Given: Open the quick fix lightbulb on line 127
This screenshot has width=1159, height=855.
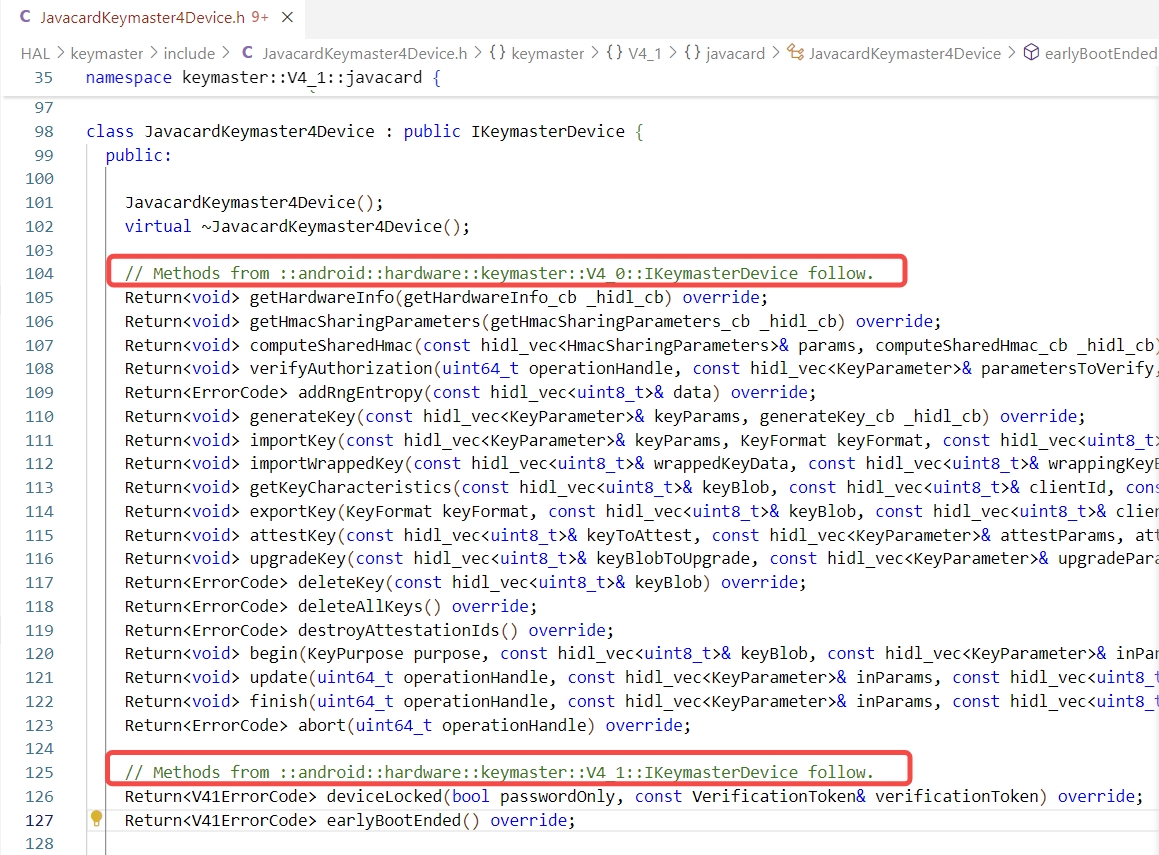Looking at the screenshot, I should 96,819.
